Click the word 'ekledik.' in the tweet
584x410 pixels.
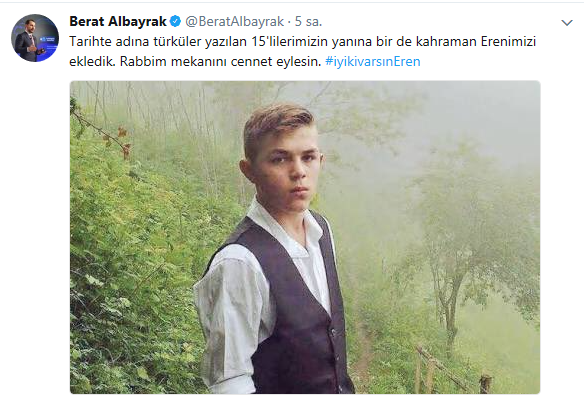click(x=92, y=61)
